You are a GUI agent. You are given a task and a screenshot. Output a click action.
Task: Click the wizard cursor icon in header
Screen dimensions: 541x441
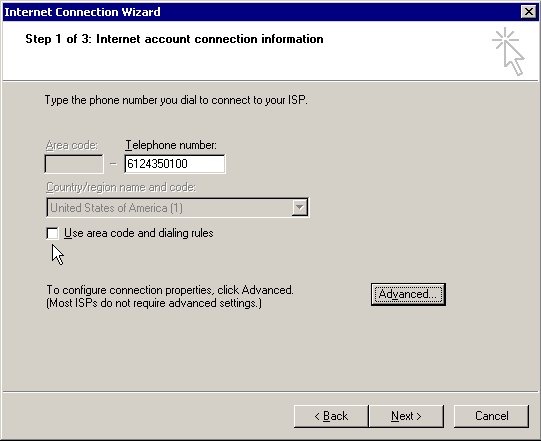pos(508,51)
